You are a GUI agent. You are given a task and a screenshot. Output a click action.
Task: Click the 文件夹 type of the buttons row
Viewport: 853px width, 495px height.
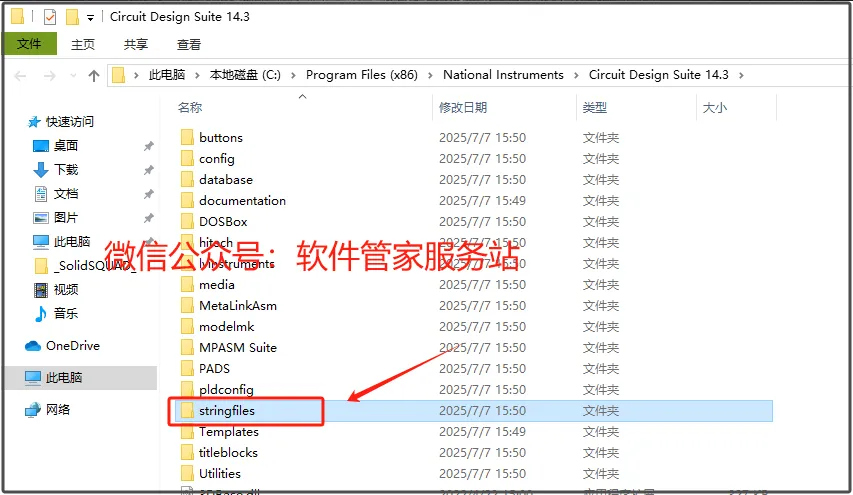601,138
